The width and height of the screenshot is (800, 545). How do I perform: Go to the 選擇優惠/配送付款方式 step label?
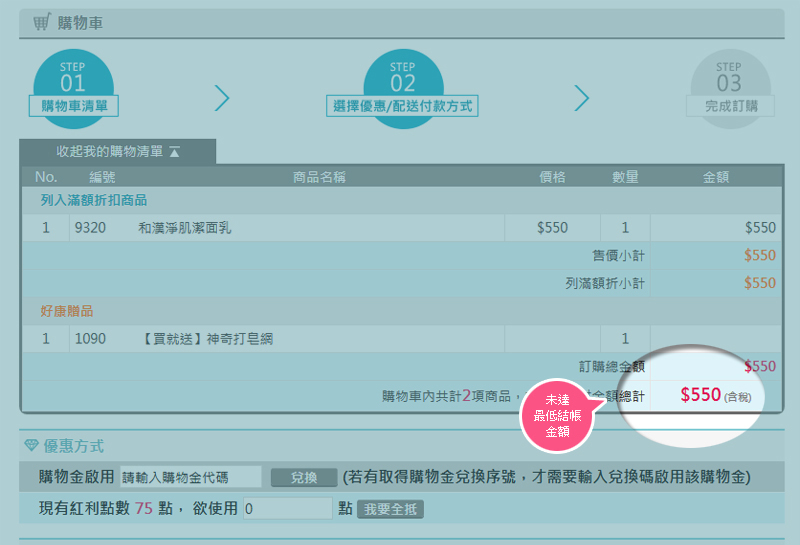click(x=402, y=106)
